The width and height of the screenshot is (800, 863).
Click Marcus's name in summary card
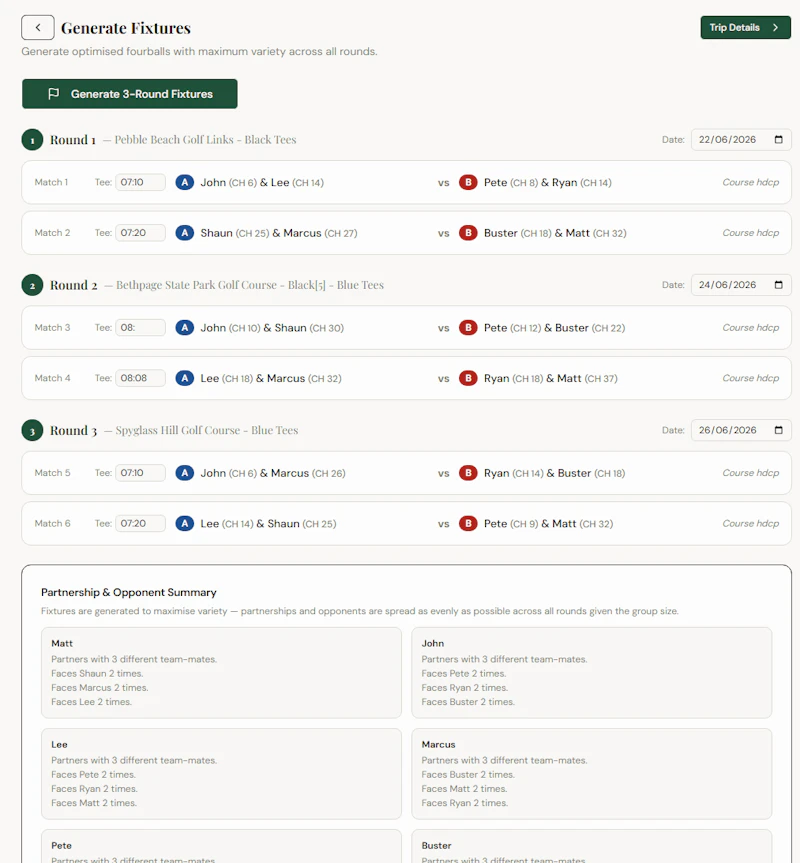(439, 745)
